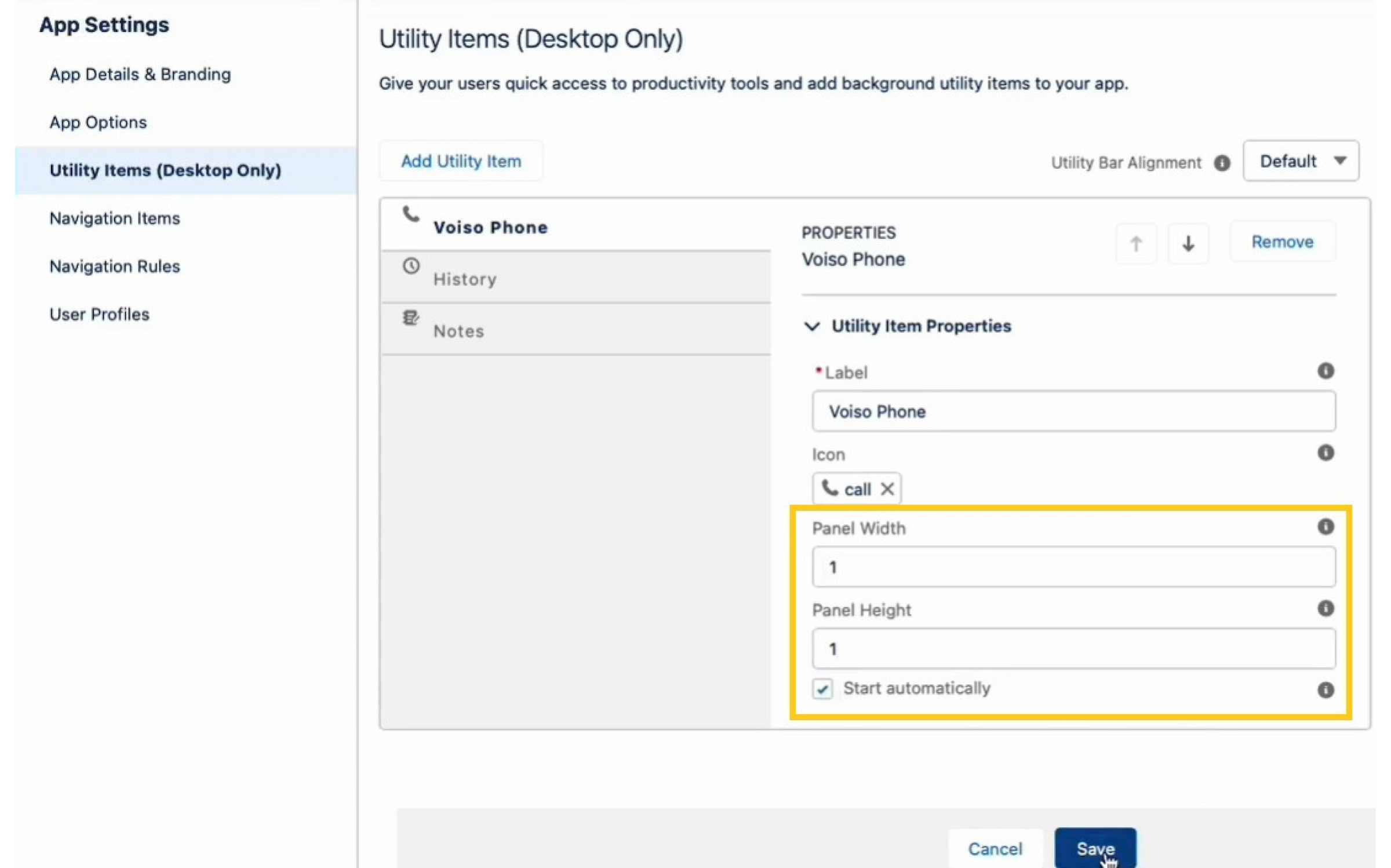Show info tooltip for Panel Height

(1326, 608)
